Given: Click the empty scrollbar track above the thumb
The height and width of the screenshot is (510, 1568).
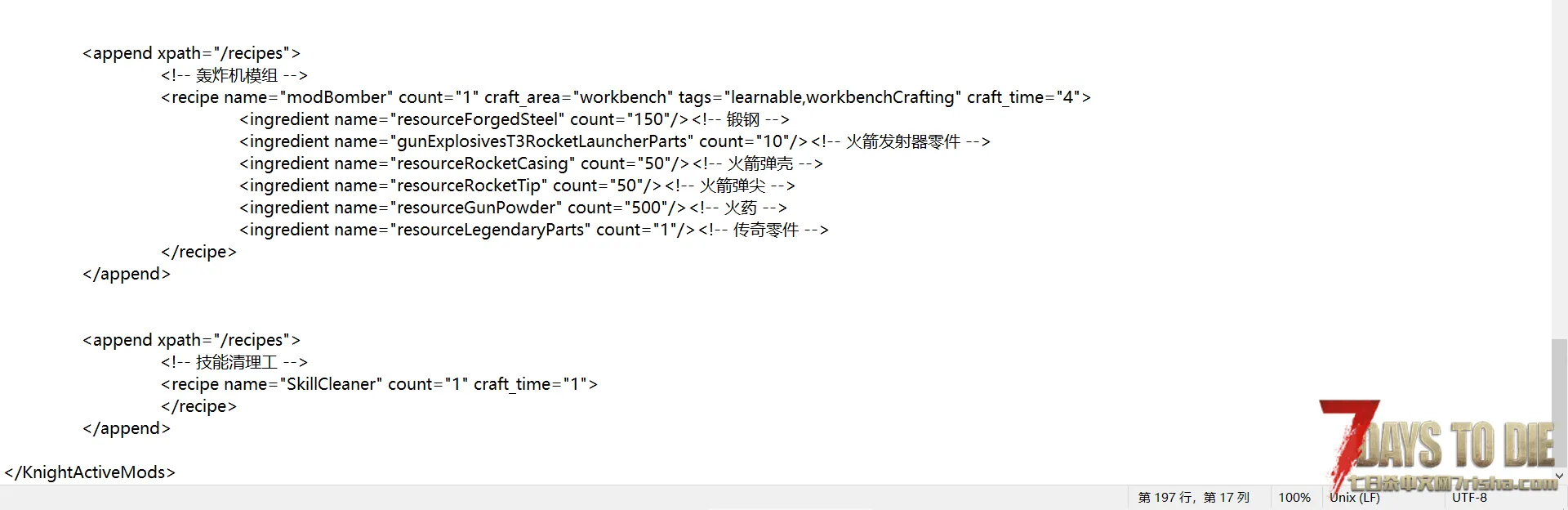Looking at the screenshot, I should (1560, 169).
